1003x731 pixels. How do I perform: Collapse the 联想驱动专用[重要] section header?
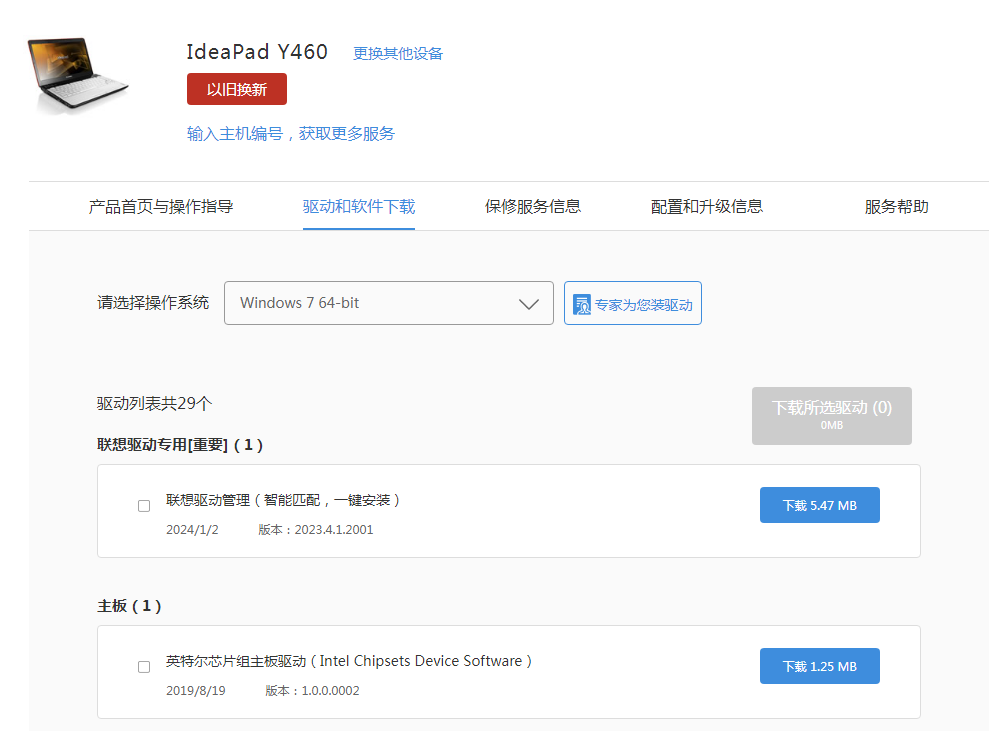[x=180, y=445]
